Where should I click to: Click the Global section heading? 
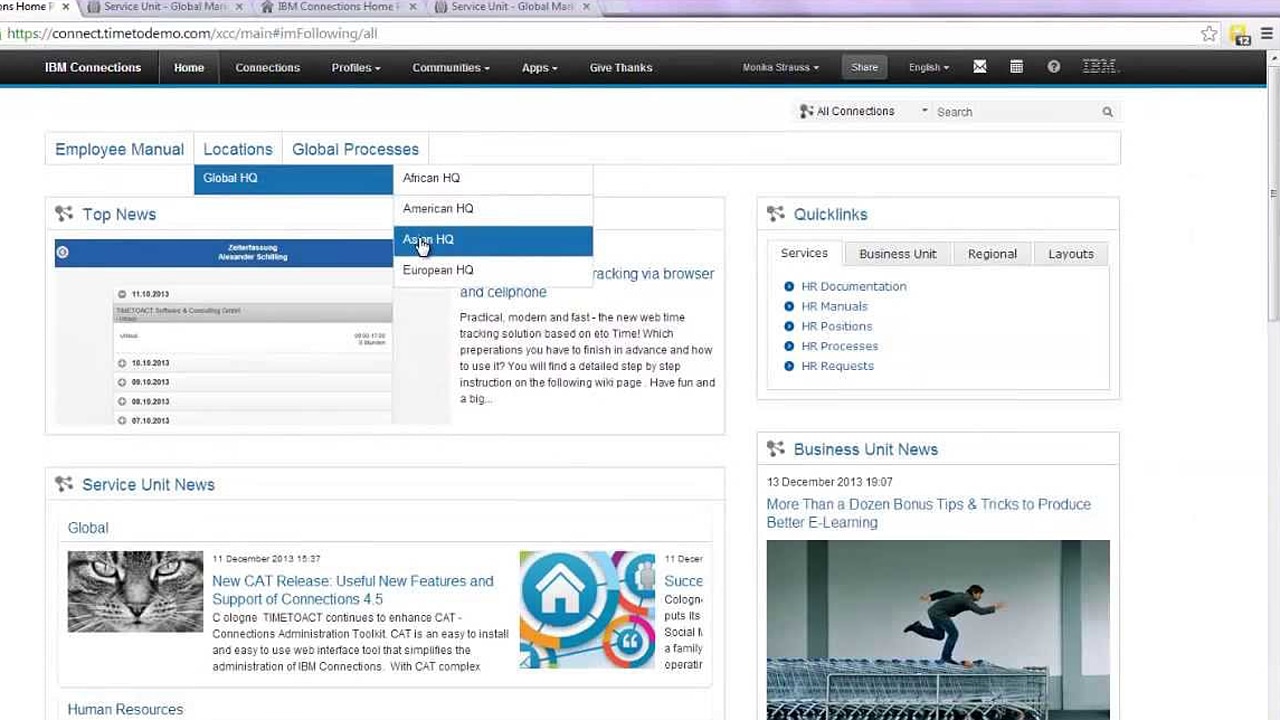[x=88, y=528]
